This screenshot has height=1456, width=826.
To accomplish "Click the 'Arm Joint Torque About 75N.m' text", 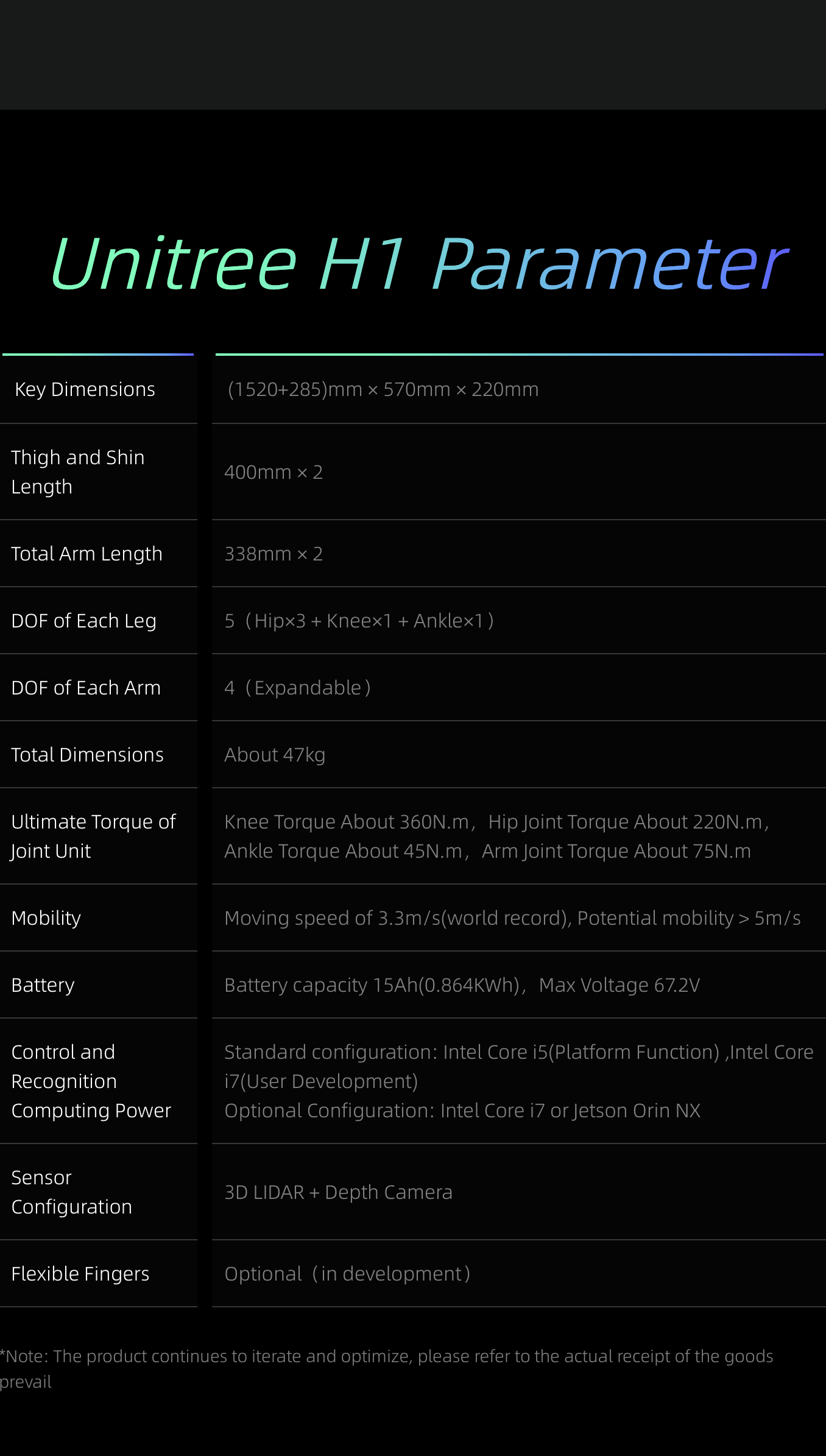I will point(616,851).
